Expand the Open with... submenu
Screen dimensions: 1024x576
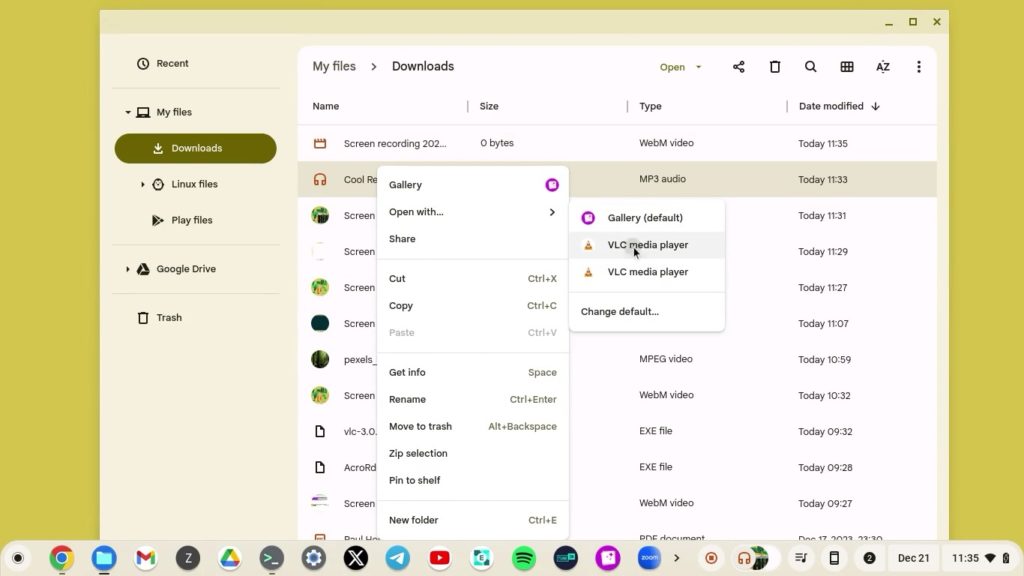(x=472, y=212)
